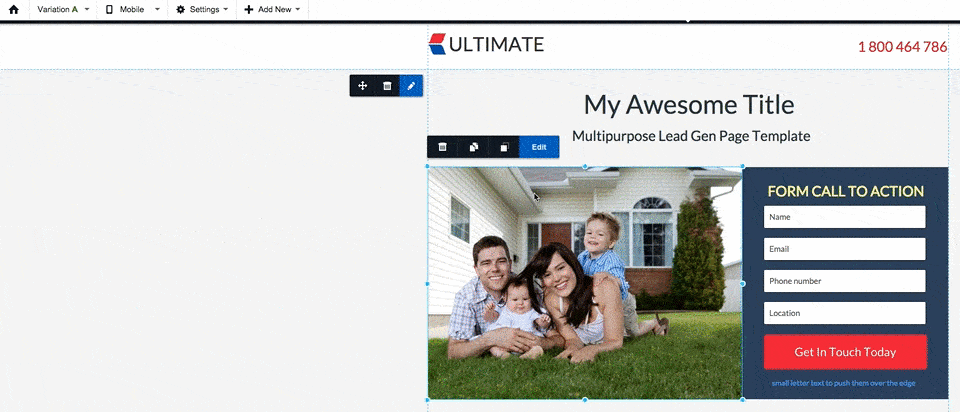Select the move (four-arrow) icon in section toolbar
The image size is (960, 412).
(x=362, y=86)
